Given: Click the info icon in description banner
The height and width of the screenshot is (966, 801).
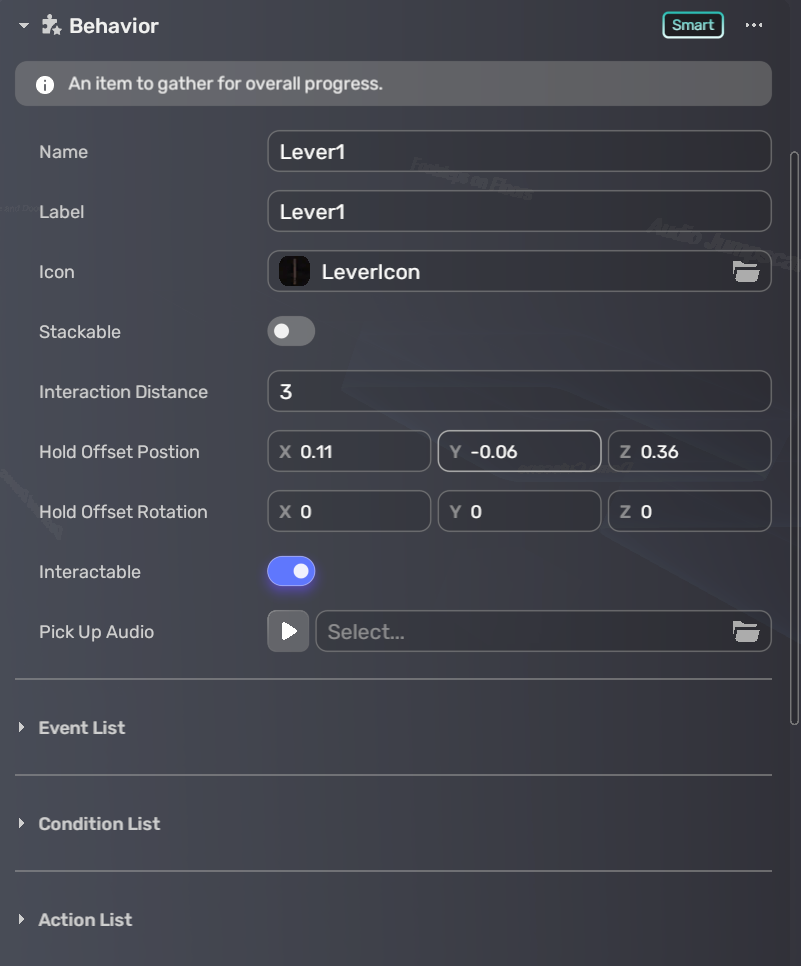Looking at the screenshot, I should (45, 84).
